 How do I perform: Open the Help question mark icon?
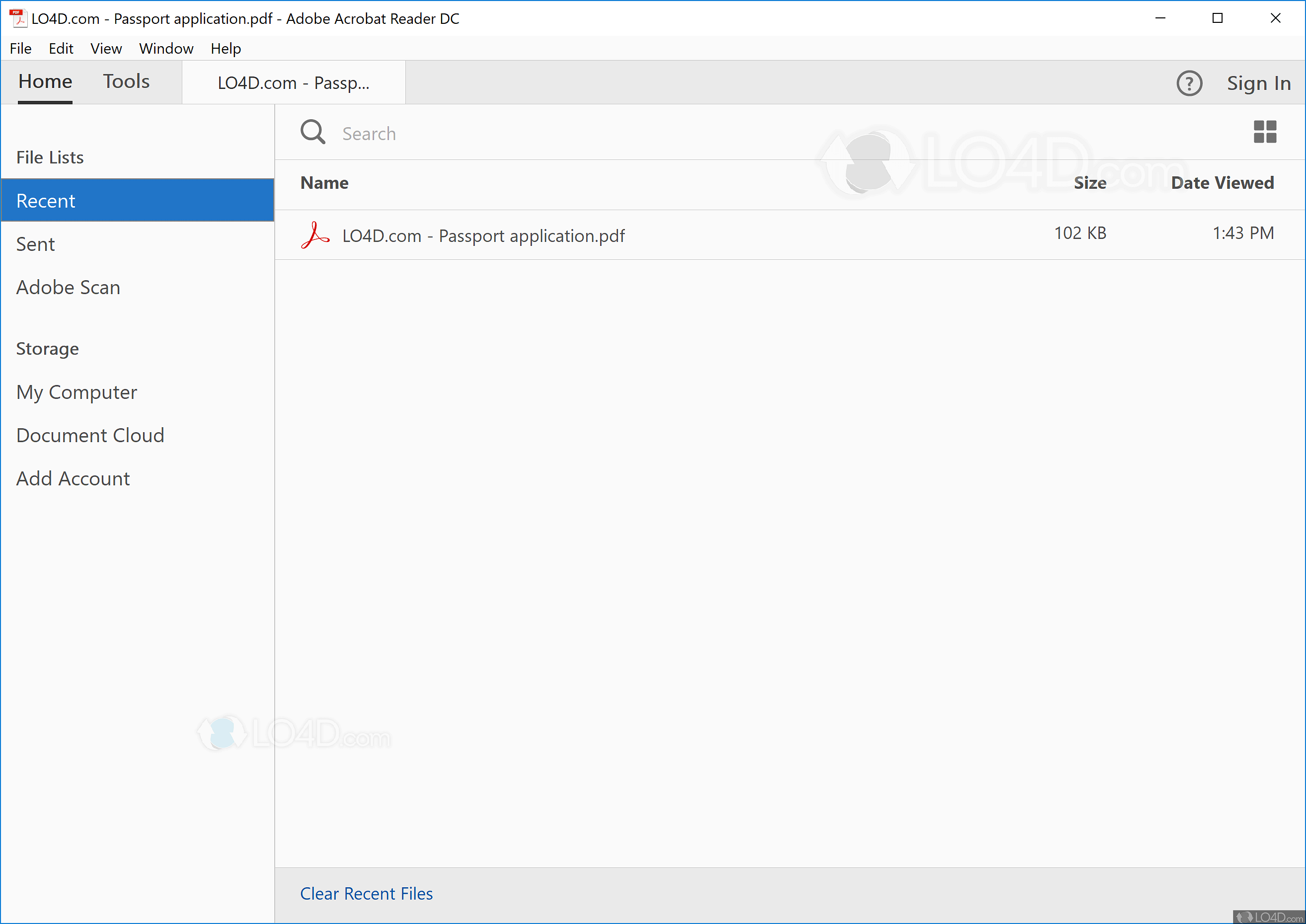tap(1188, 83)
